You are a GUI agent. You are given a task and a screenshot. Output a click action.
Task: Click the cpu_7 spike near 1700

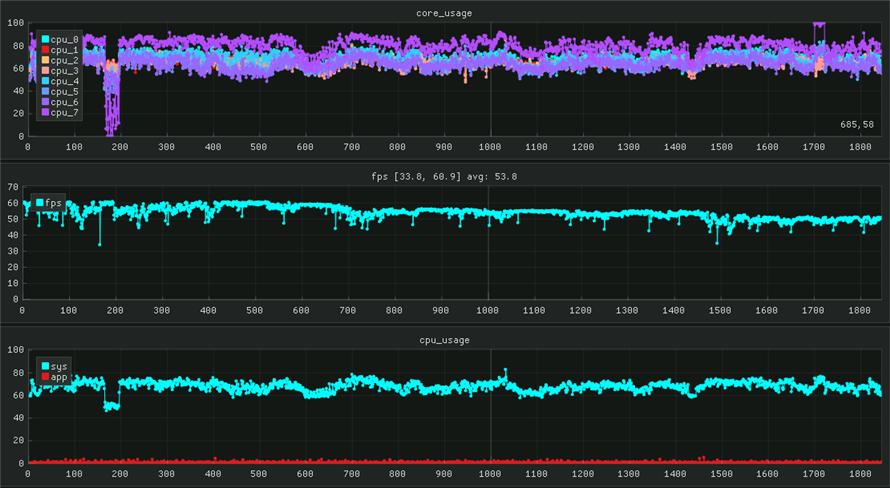(x=819, y=24)
